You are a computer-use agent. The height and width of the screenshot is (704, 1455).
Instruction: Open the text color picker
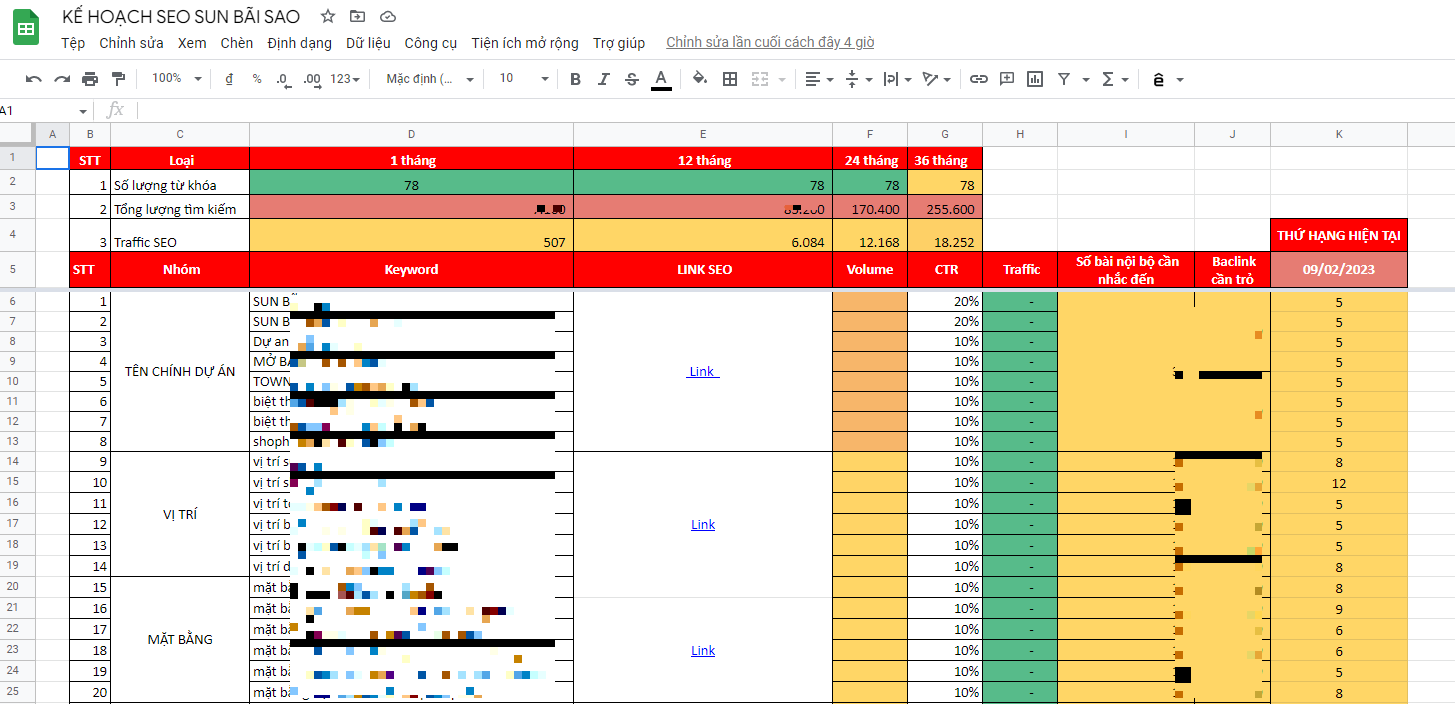tap(661, 79)
